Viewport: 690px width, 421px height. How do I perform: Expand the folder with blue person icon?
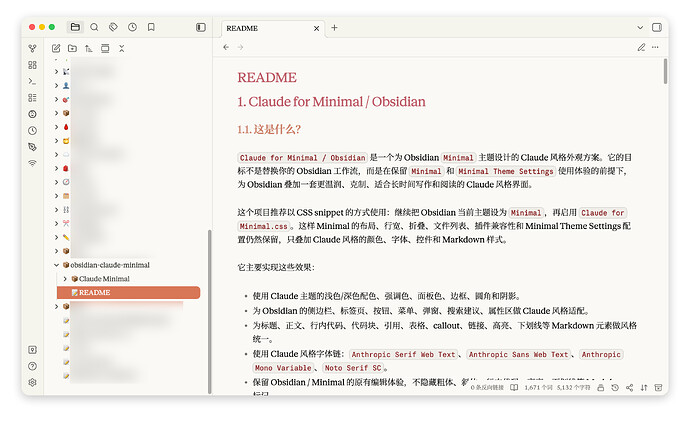pyautogui.click(x=56, y=85)
